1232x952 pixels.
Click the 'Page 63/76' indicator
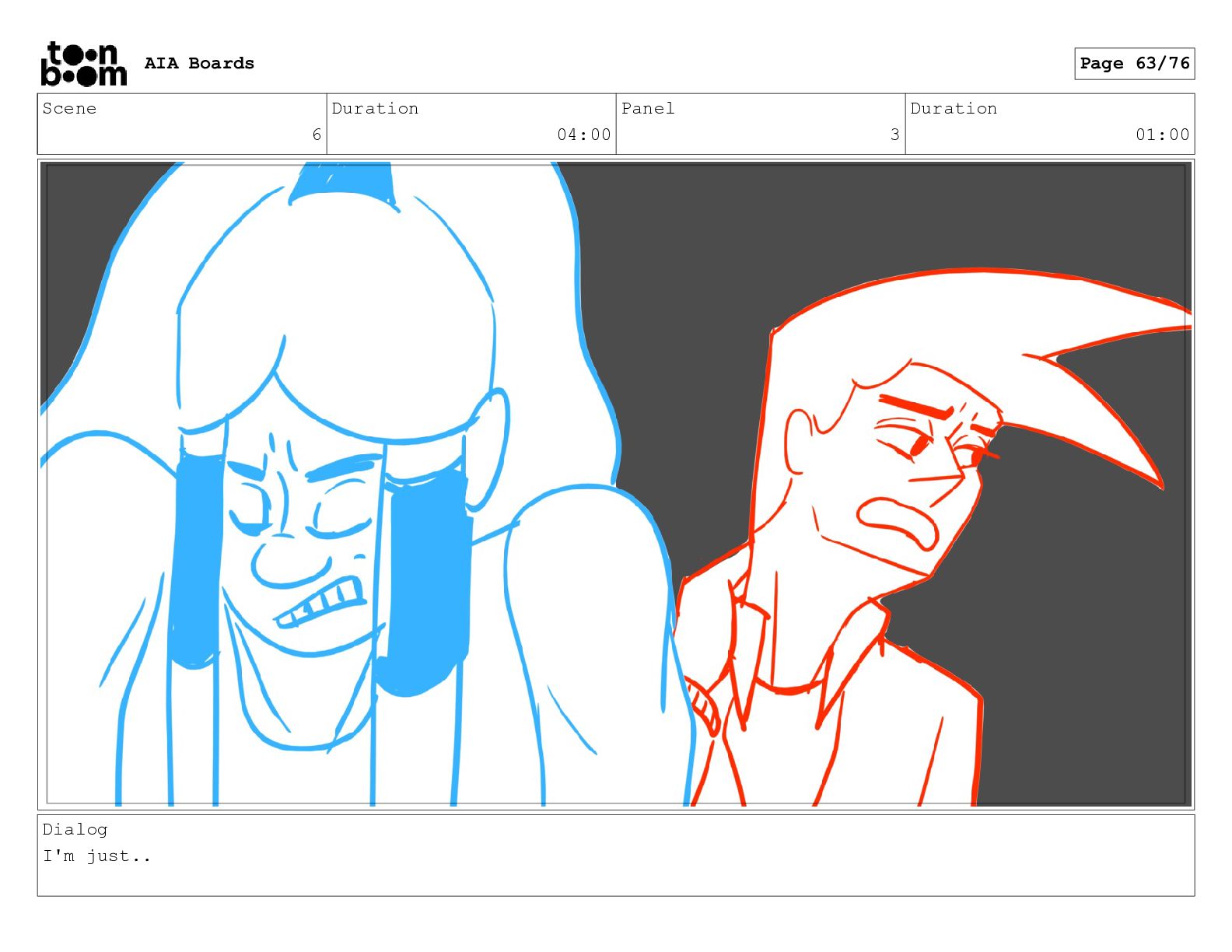pyautogui.click(x=1134, y=63)
